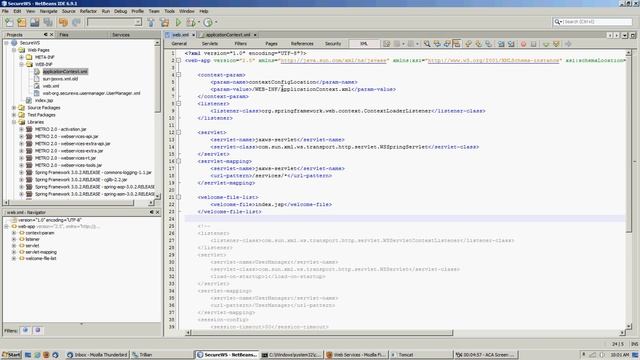Screen dimensions: 640x360
Task: Select sun-jaxws.xml.old in project tree
Action: (60, 79)
